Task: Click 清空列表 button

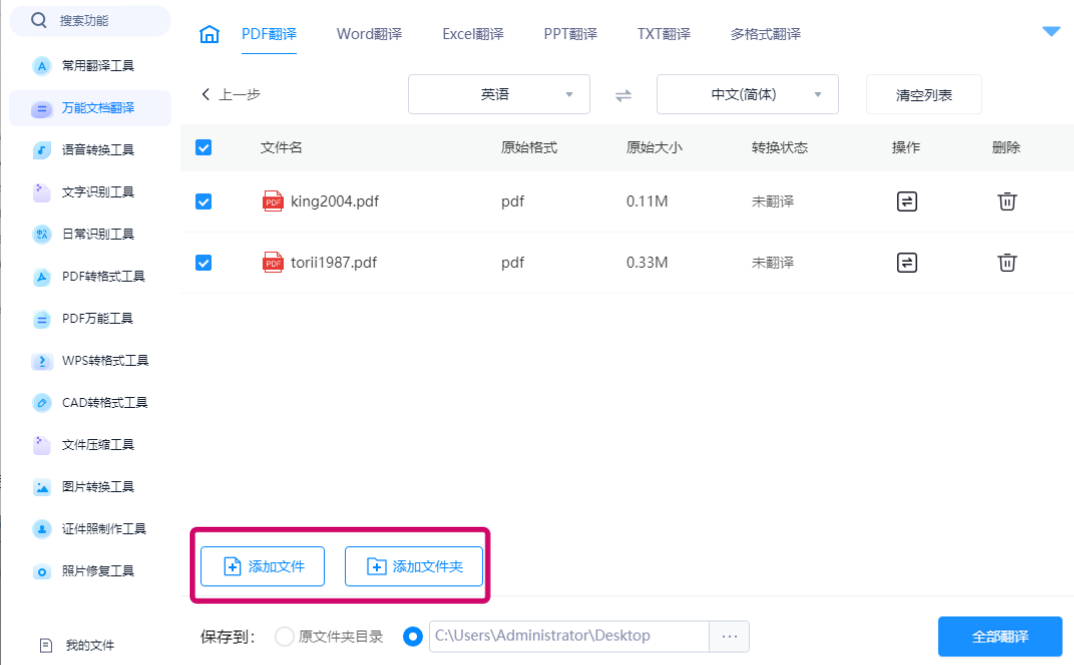Action: pos(923,95)
